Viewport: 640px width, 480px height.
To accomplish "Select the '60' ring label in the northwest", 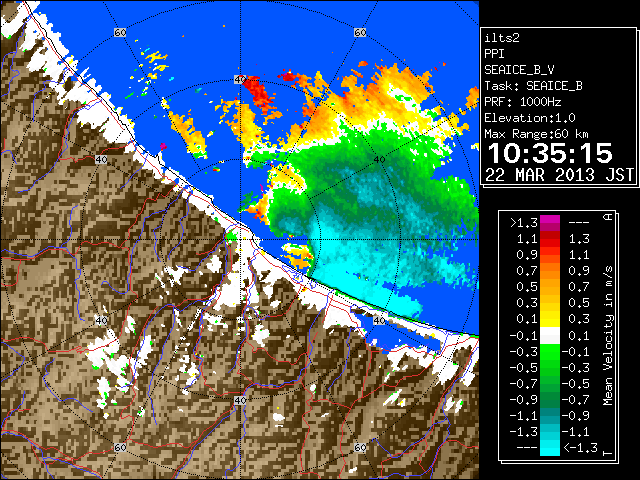I will [x=120, y=32].
